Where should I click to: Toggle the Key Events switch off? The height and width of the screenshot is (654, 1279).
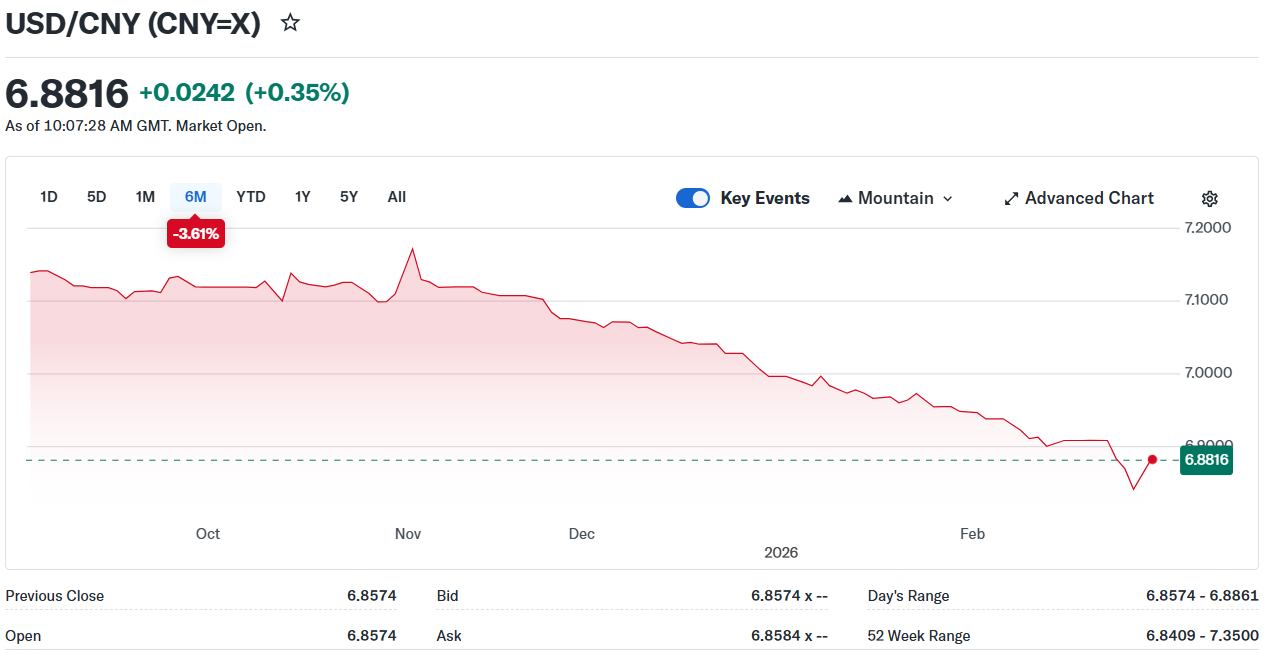[693, 198]
